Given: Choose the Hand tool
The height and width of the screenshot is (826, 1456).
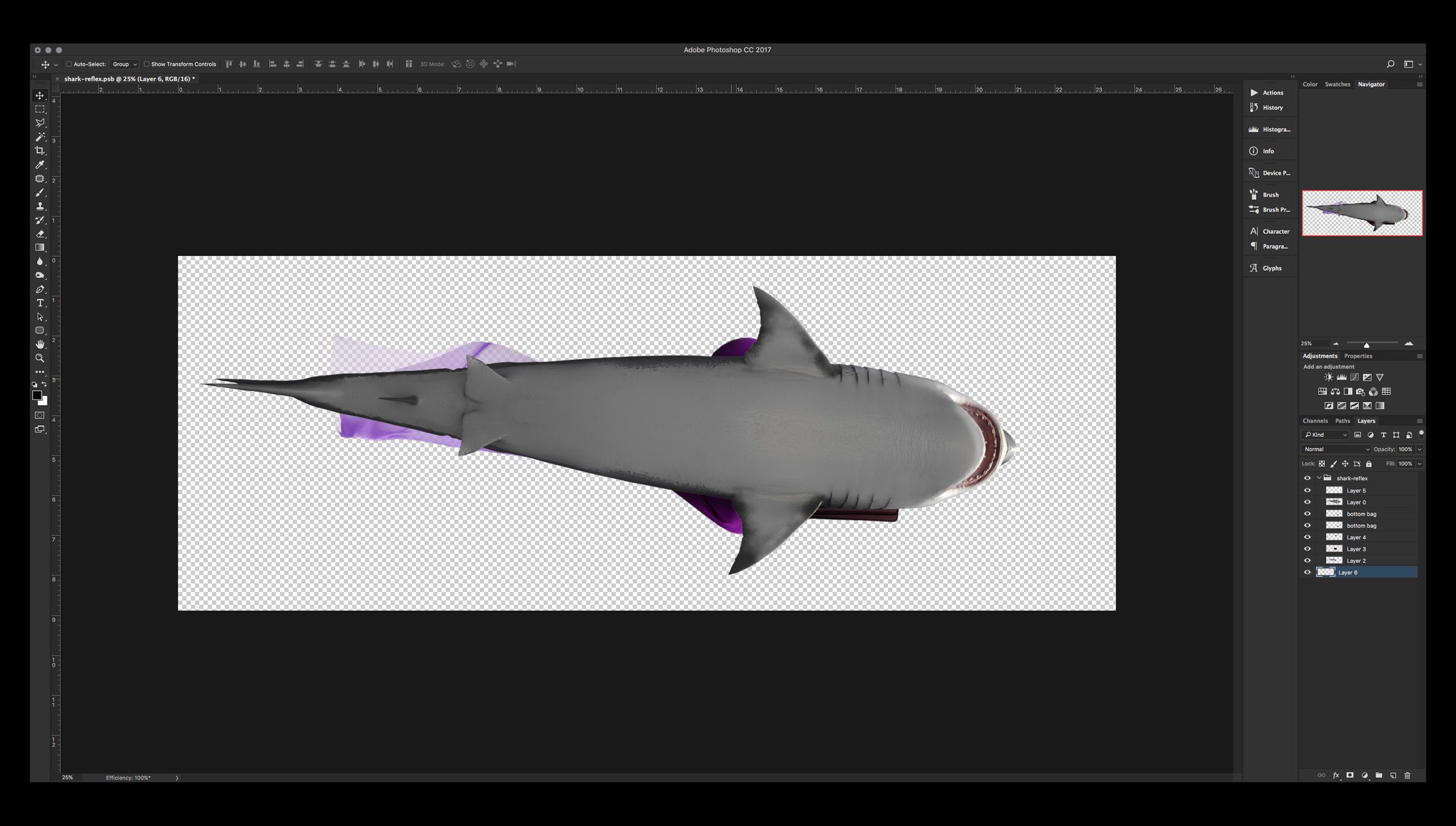Looking at the screenshot, I should click(40, 344).
